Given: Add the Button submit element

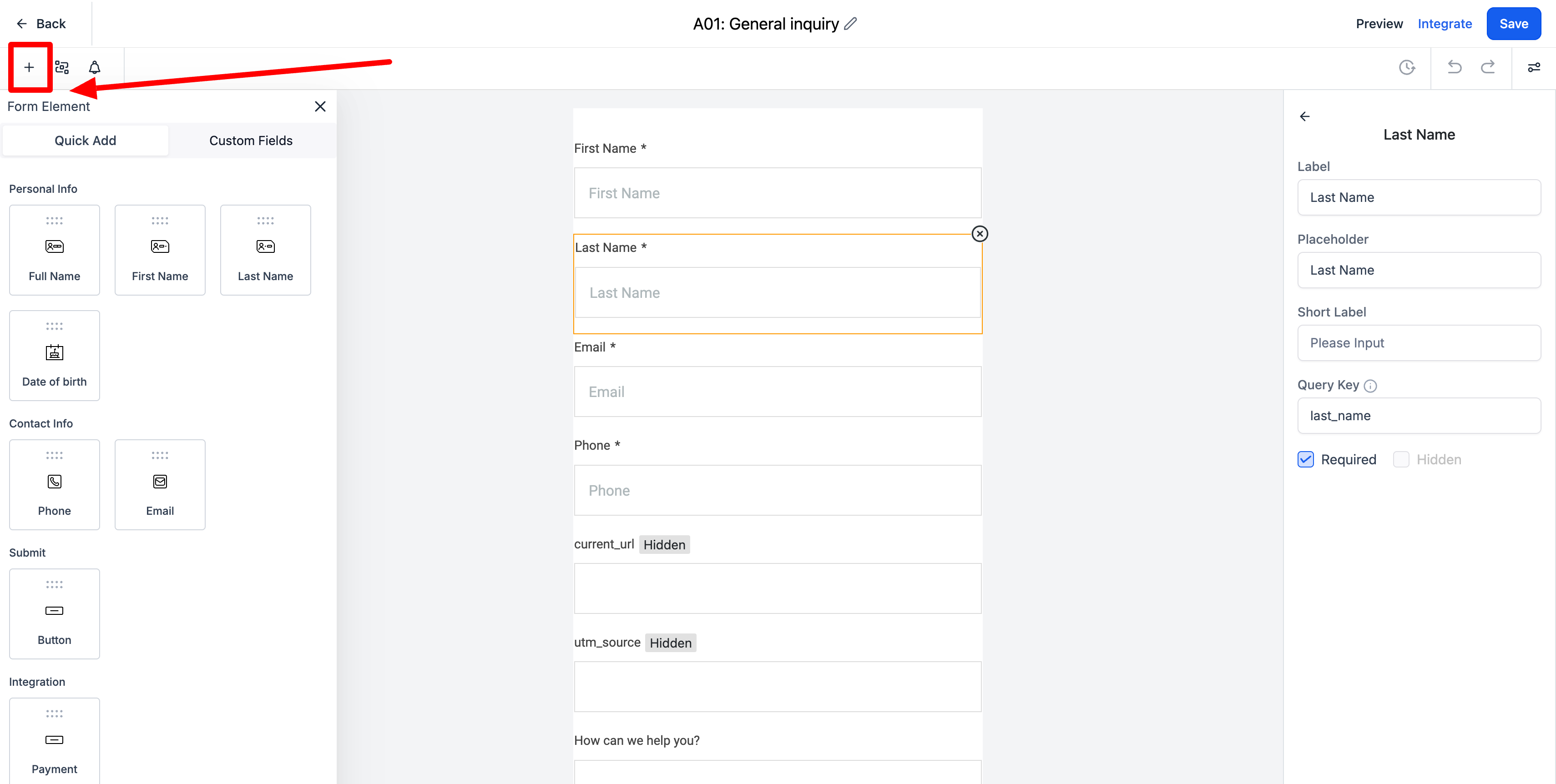Looking at the screenshot, I should tap(54, 614).
